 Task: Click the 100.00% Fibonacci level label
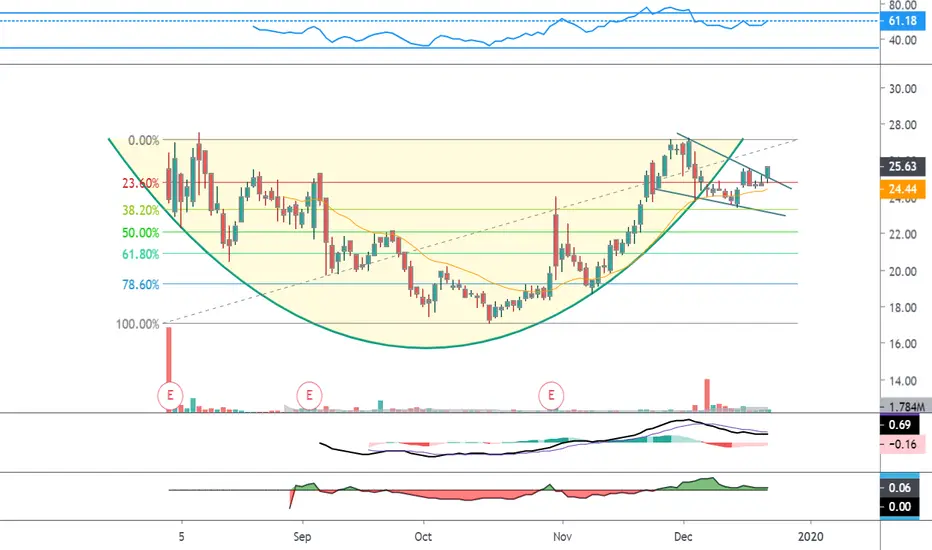pyautogui.click(x=138, y=324)
